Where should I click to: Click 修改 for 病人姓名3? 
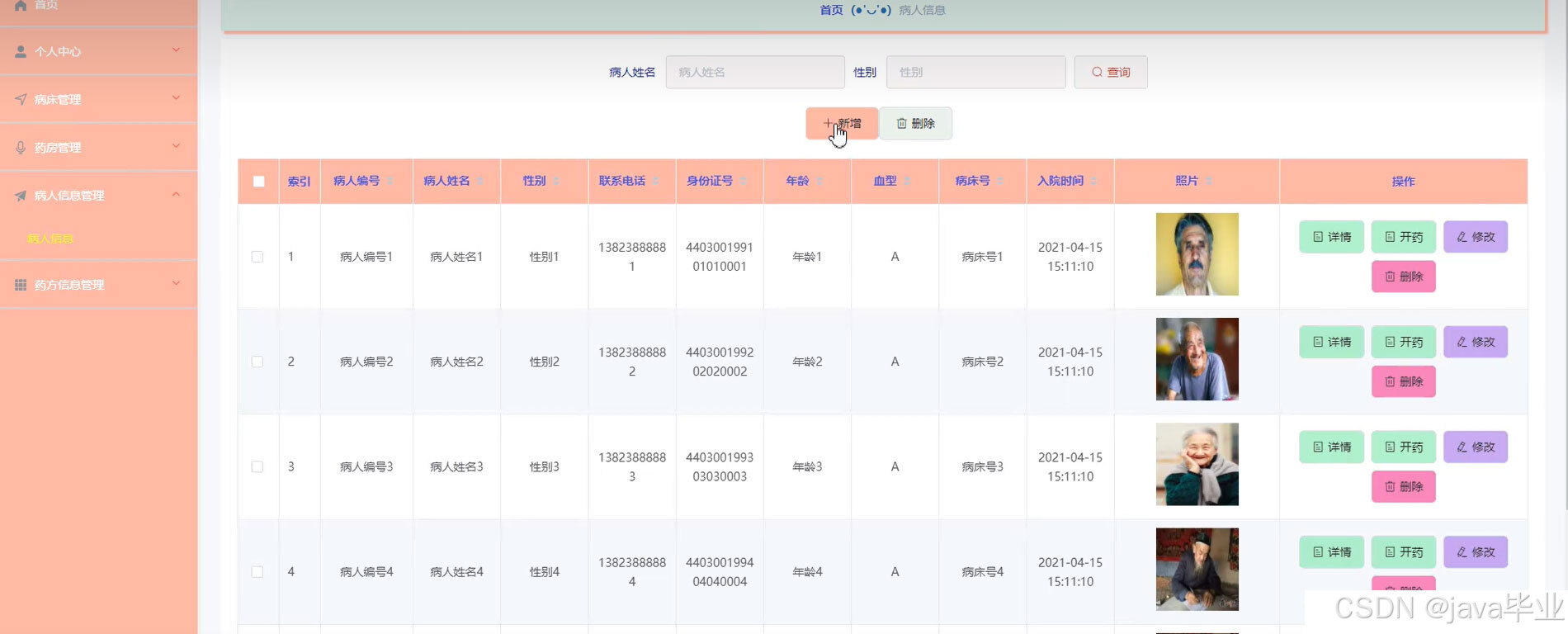pyautogui.click(x=1476, y=447)
